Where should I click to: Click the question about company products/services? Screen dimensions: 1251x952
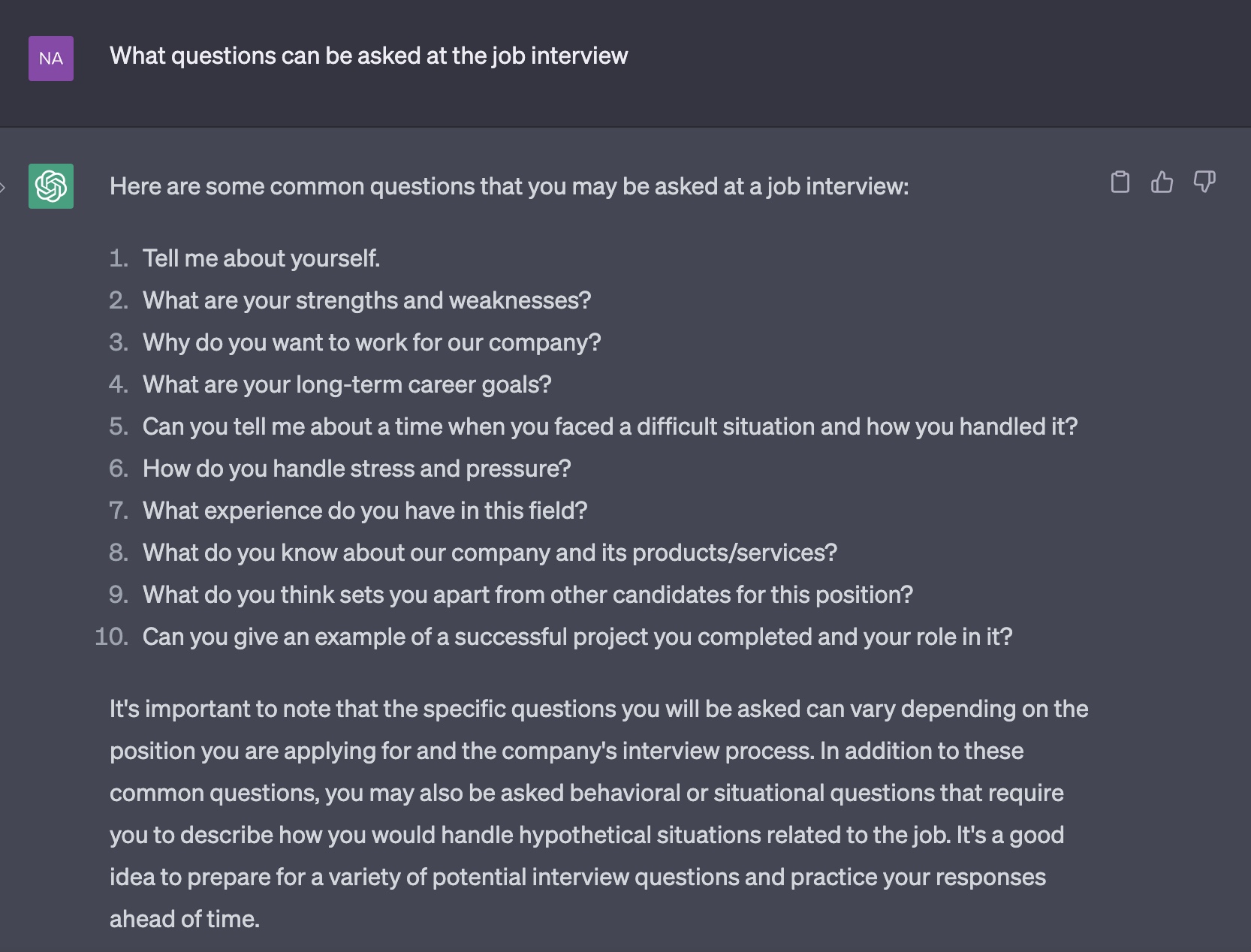pos(490,553)
